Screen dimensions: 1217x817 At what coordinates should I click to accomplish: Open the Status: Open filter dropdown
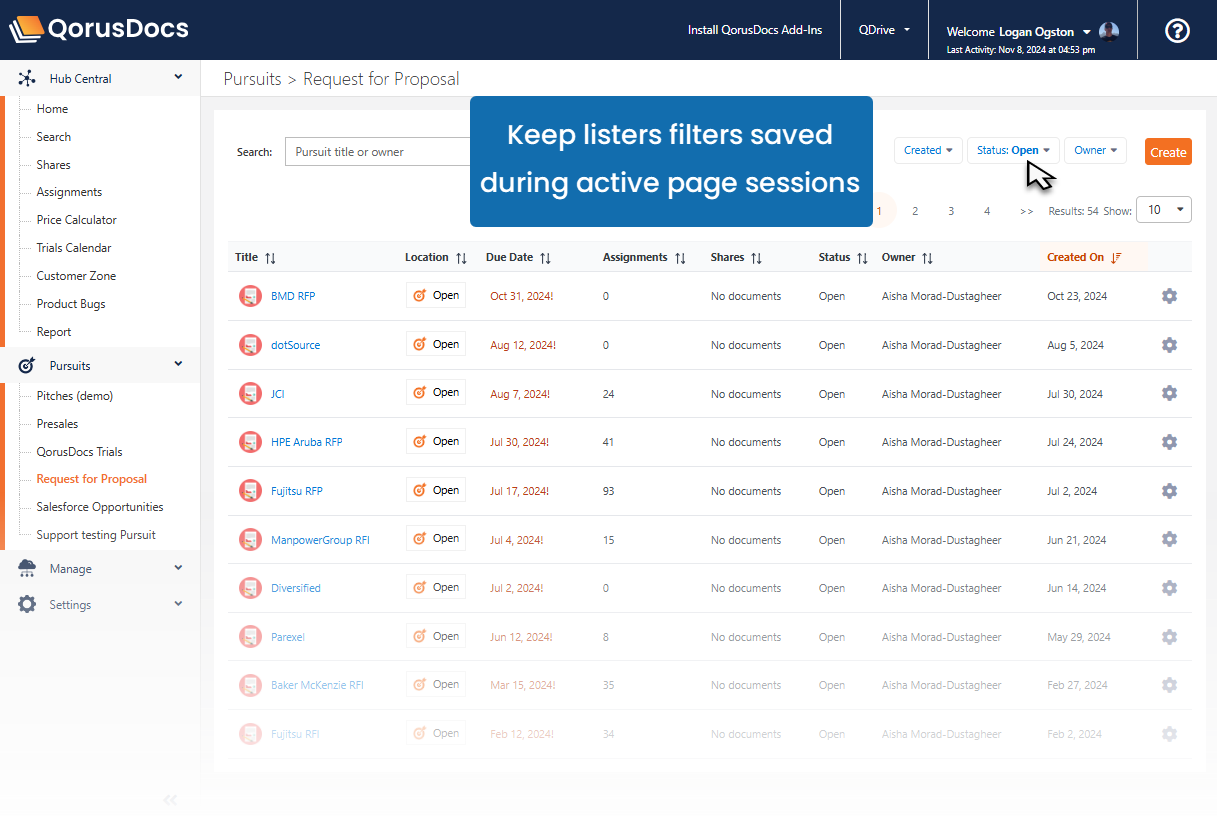[1013, 151]
